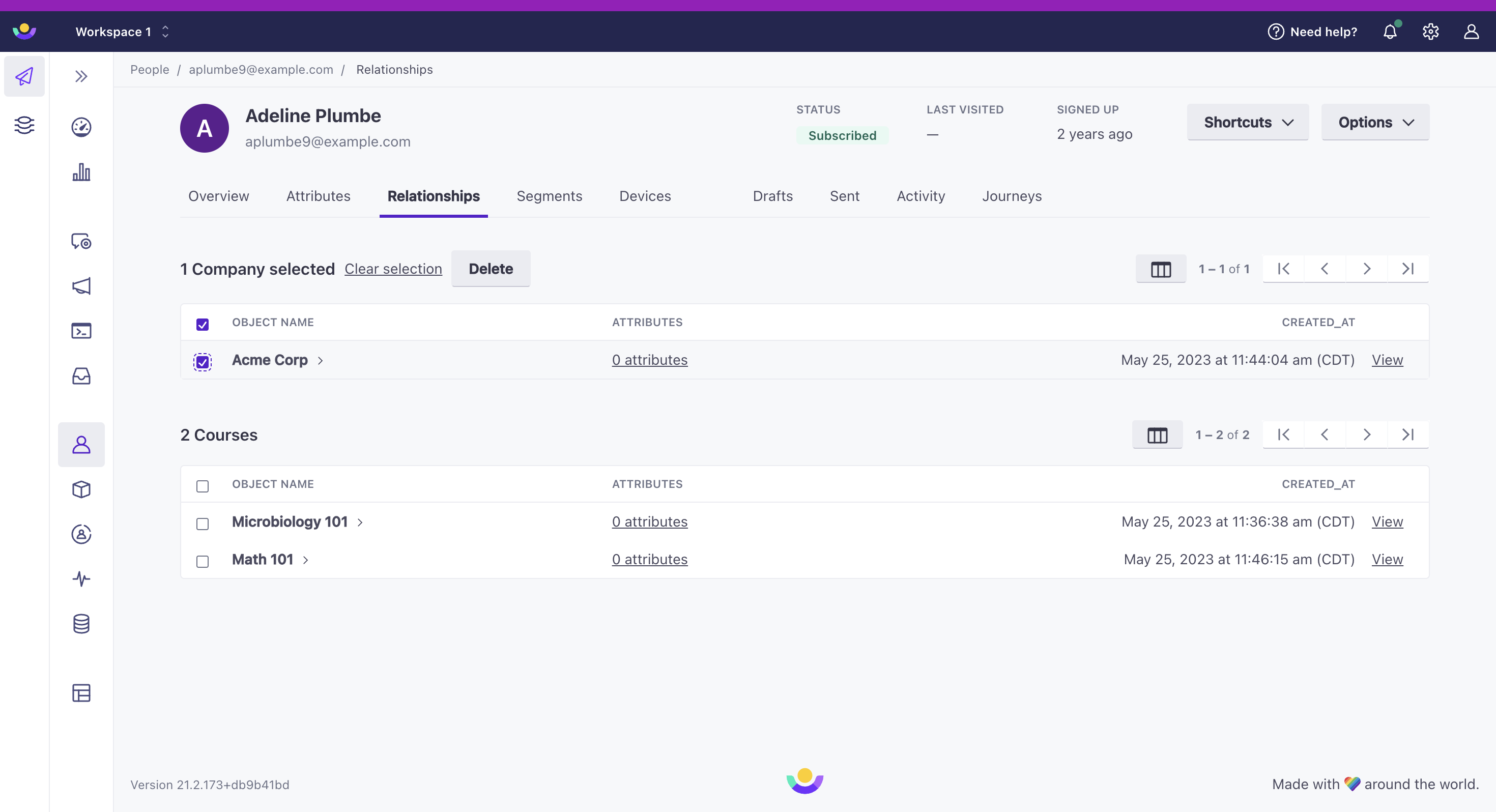Open the settings gear icon

coord(1430,32)
